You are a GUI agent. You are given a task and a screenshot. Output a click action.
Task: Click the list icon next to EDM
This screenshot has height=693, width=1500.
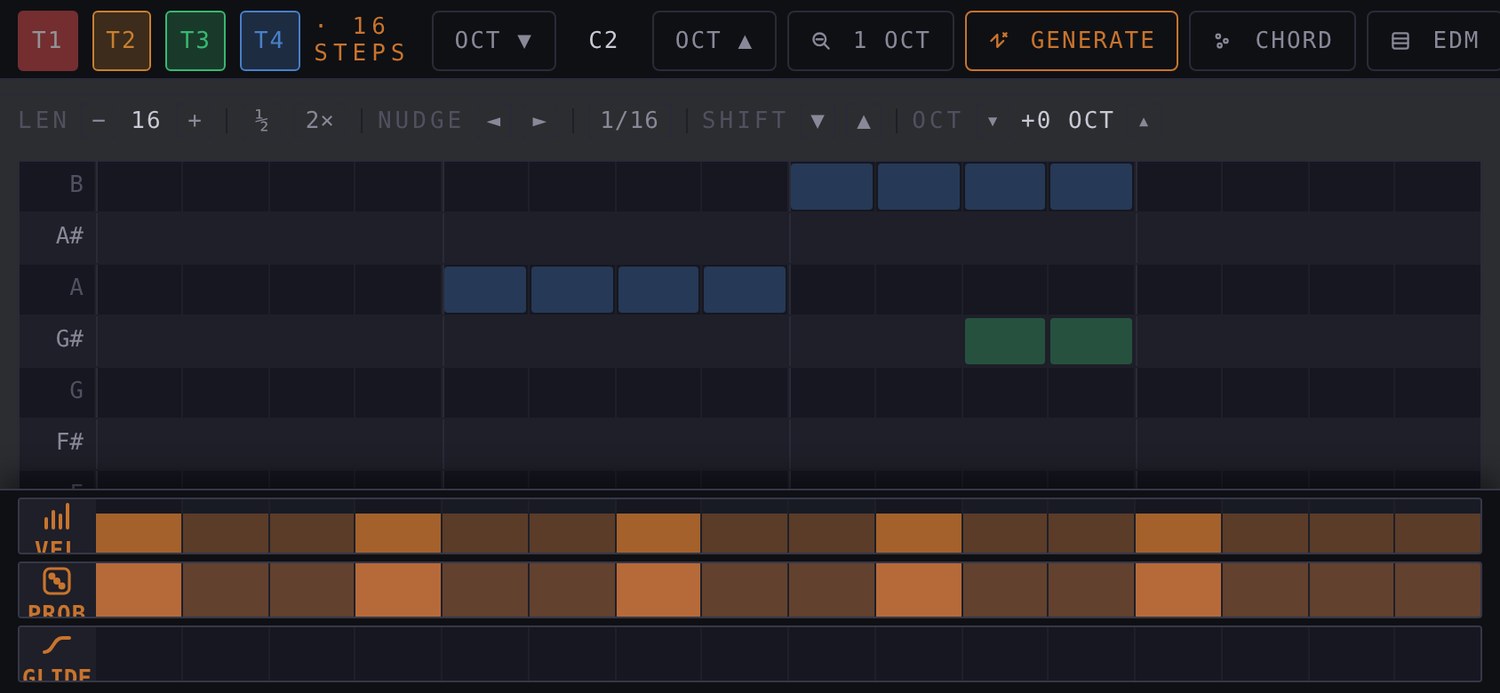point(1401,41)
